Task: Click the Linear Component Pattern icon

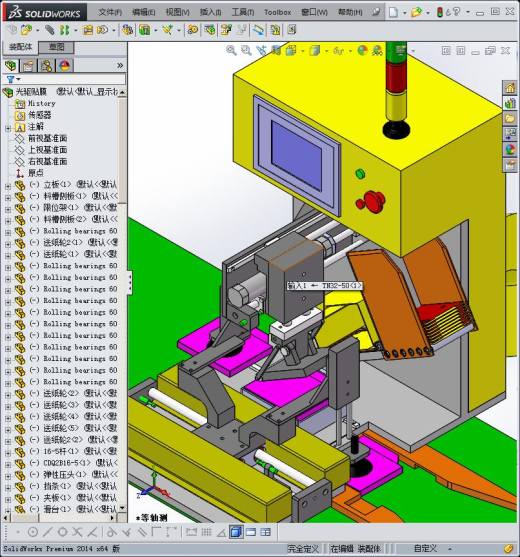Action: (x=64, y=30)
